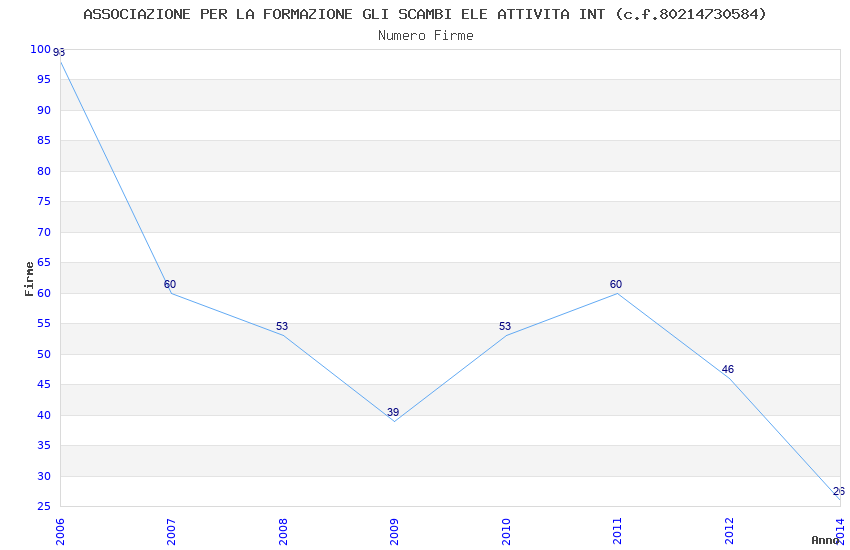Click the y-axis value 70
Viewport: 850px width, 550px height.
point(44,232)
